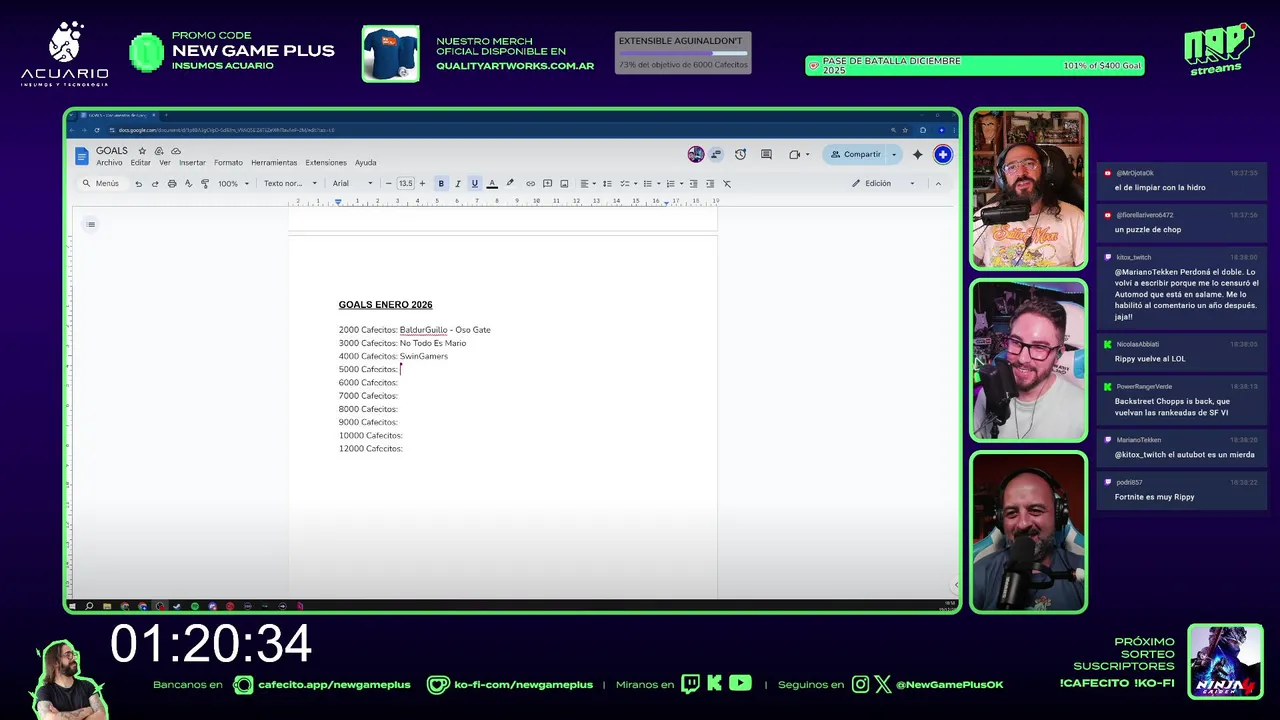Viewport: 1280px width, 720px height.
Task: Open the Insertar menu
Action: pyautogui.click(x=192, y=163)
